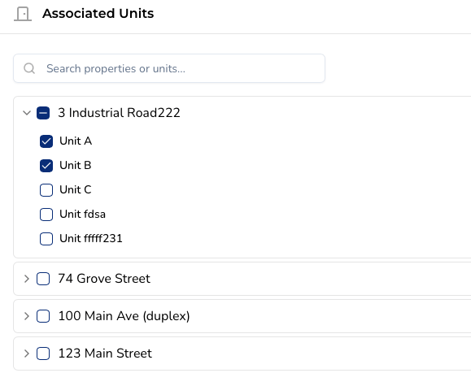Screen dimensions: 471x373
Task: Expand the 100 Main Ave (duplex) property
Action: tap(27, 316)
